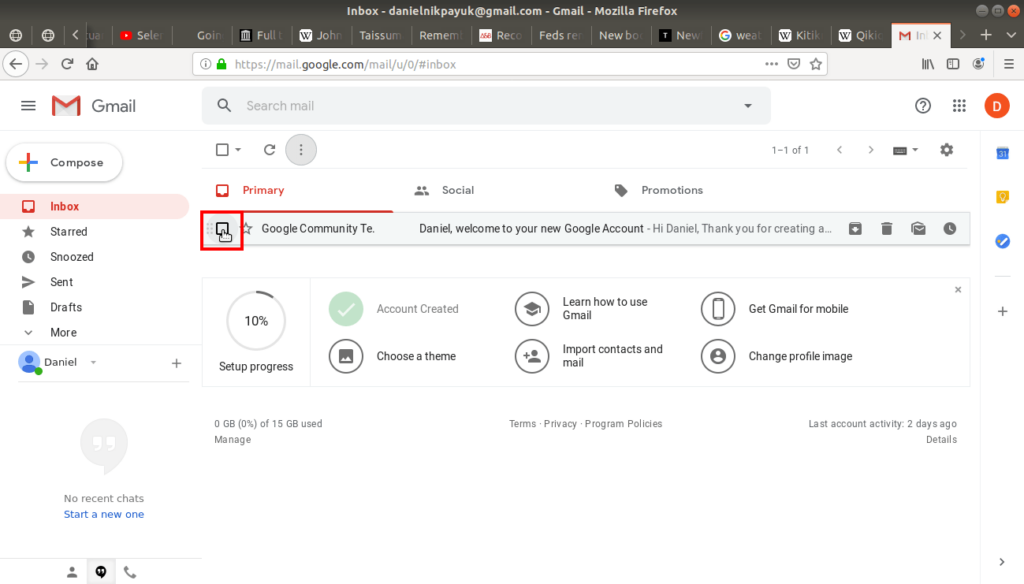
Task: Show search options dropdown arrow
Action: click(x=748, y=106)
